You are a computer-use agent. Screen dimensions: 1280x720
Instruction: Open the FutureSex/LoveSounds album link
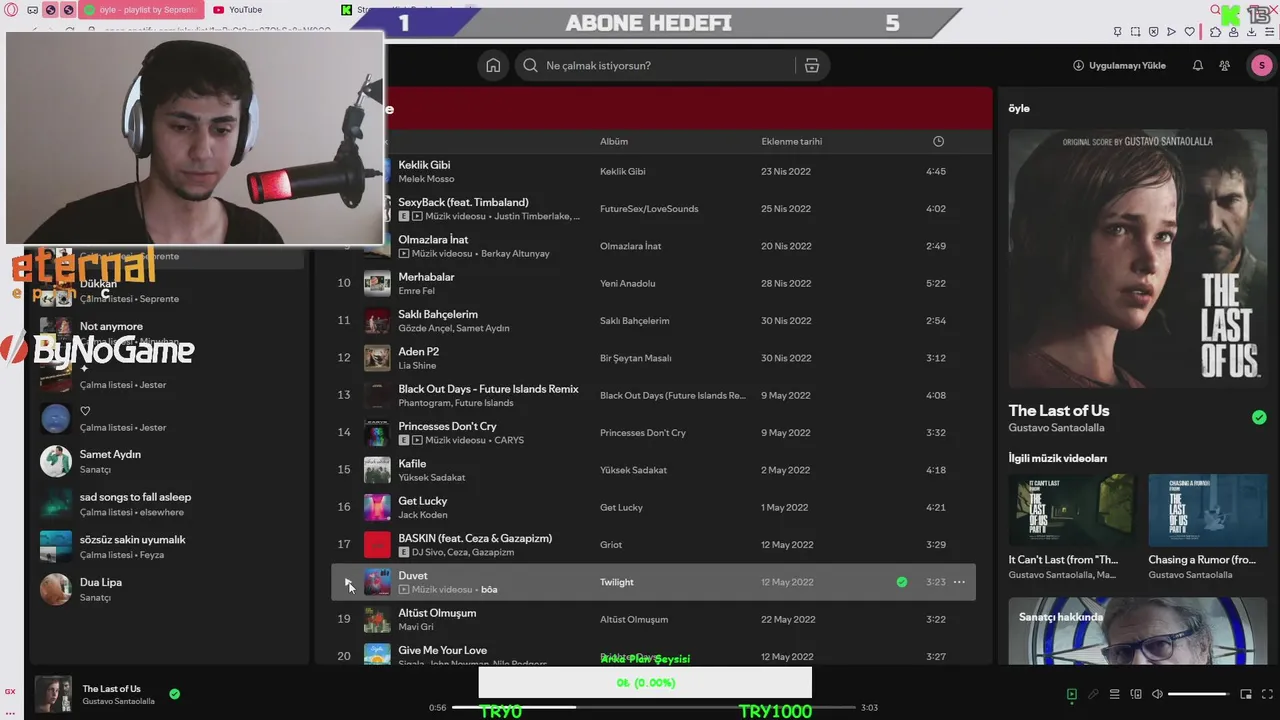pos(649,209)
